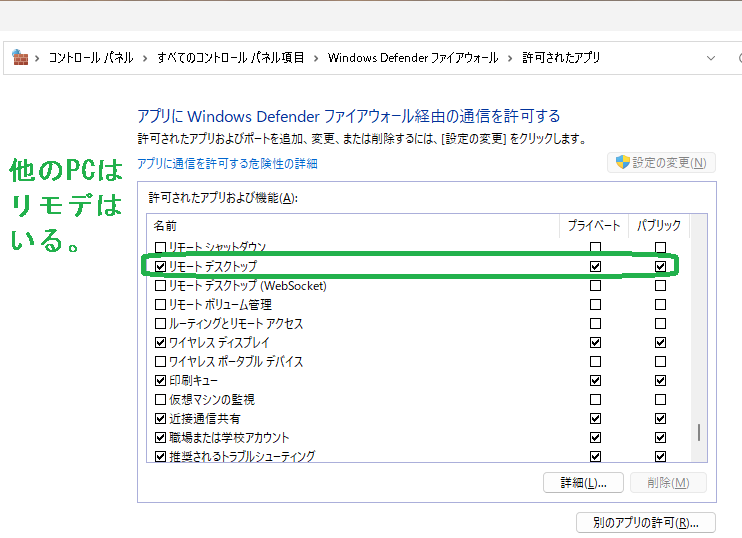Uncheck 印刷キュー name checkbox

tap(160, 381)
